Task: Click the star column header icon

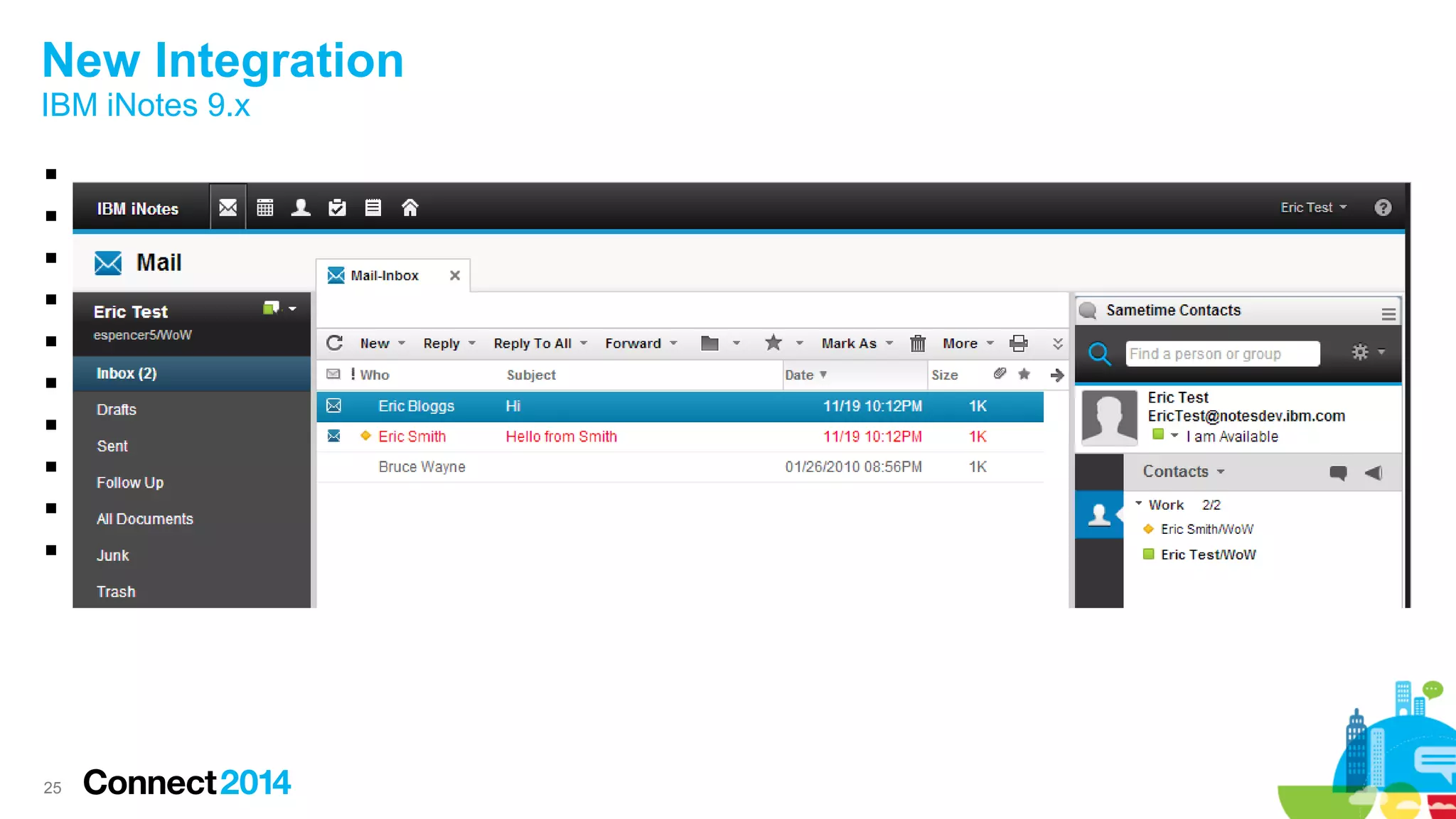Action: (1024, 374)
